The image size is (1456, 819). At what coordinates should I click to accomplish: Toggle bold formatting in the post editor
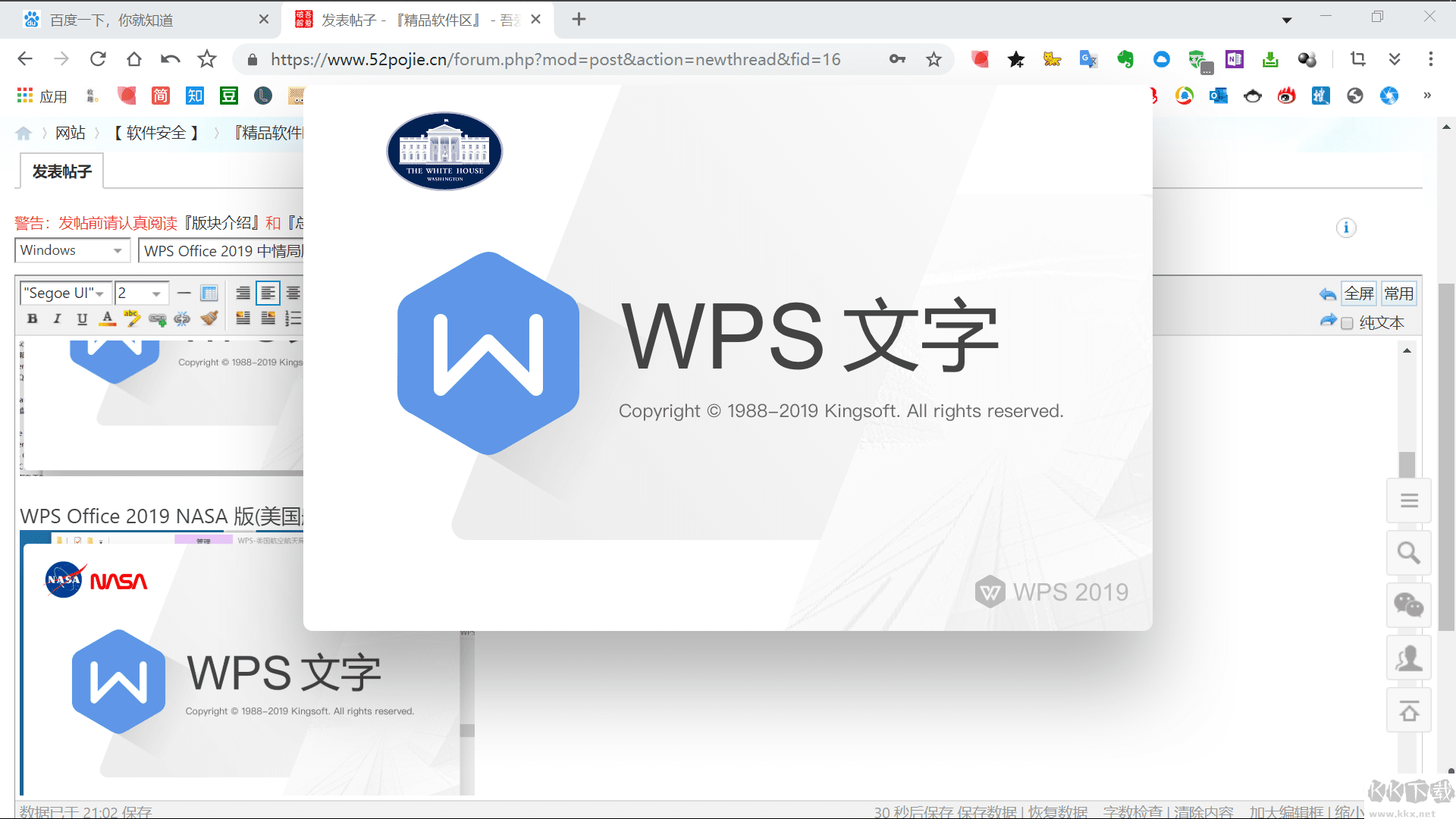point(32,318)
